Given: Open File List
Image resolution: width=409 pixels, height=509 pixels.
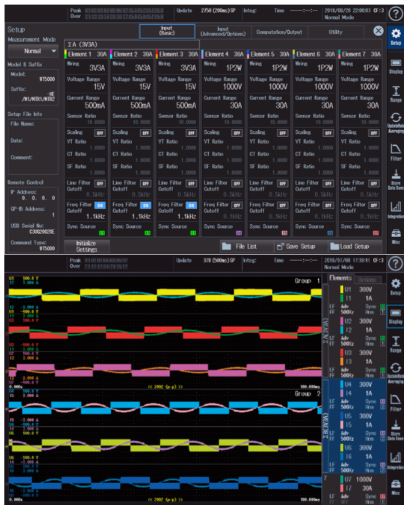Looking at the screenshot, I should 246,246.
